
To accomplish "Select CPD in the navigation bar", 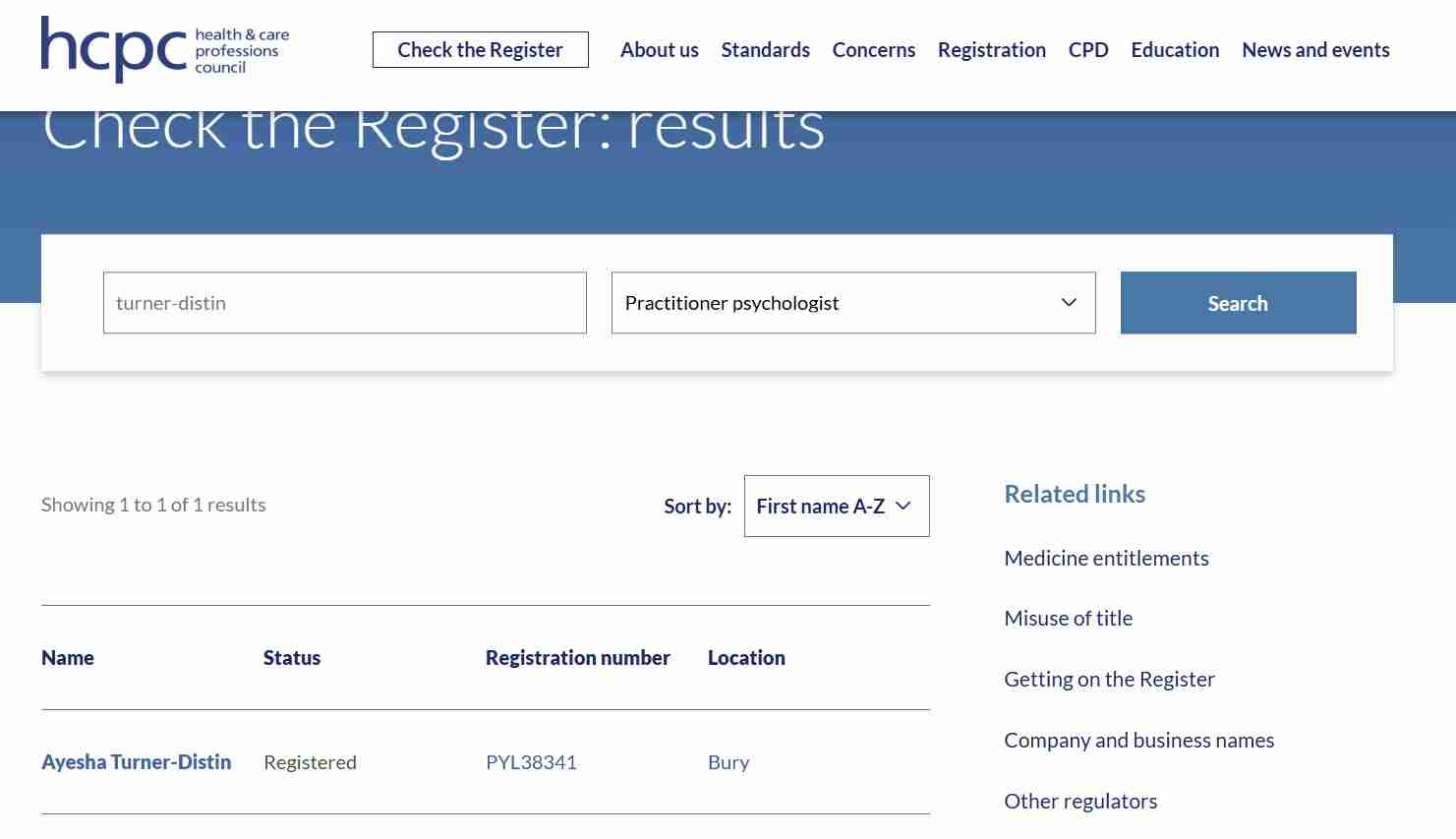I will [x=1087, y=50].
